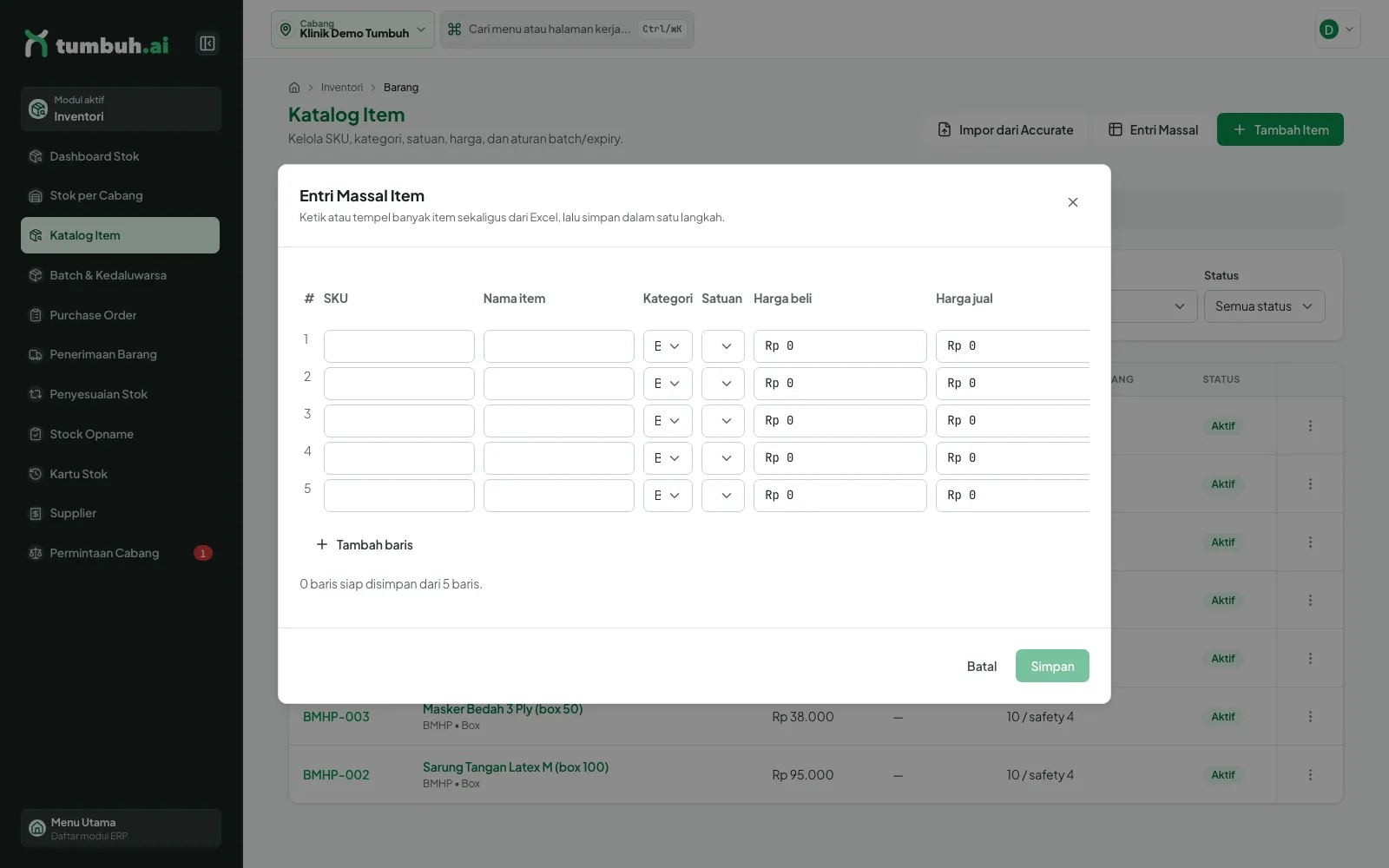Go to Stok per Cabang

point(120,195)
